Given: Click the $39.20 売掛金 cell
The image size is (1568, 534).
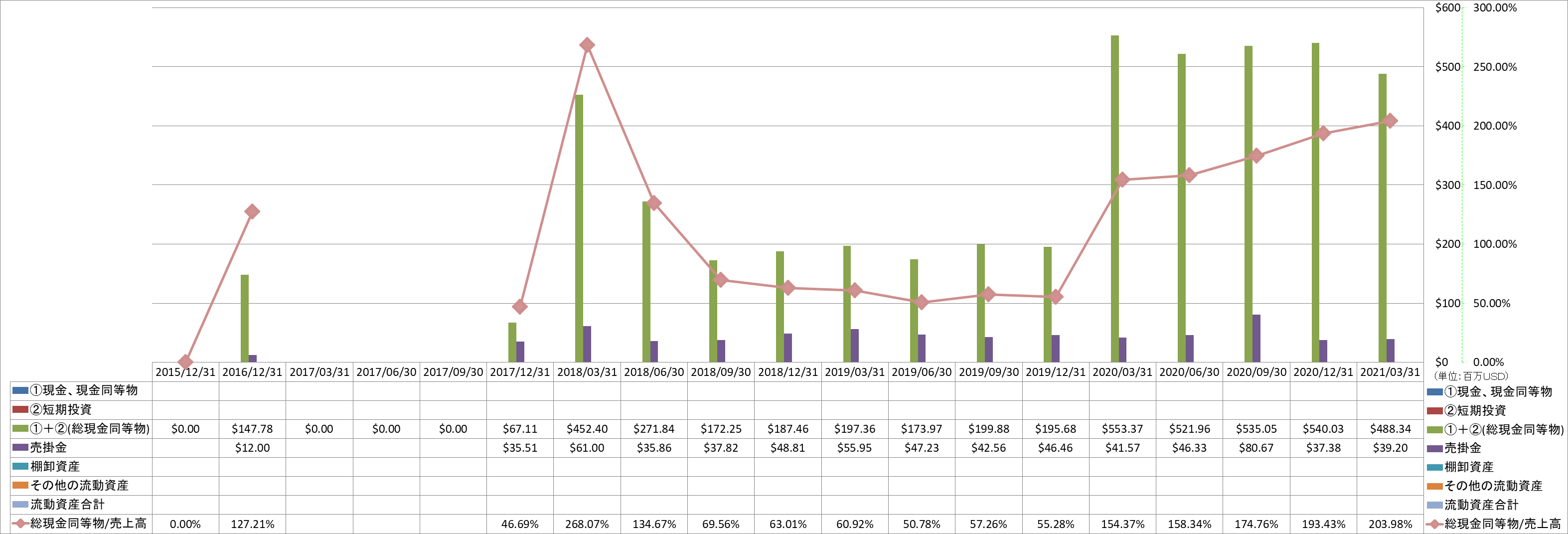Looking at the screenshot, I should click(x=1390, y=448).
